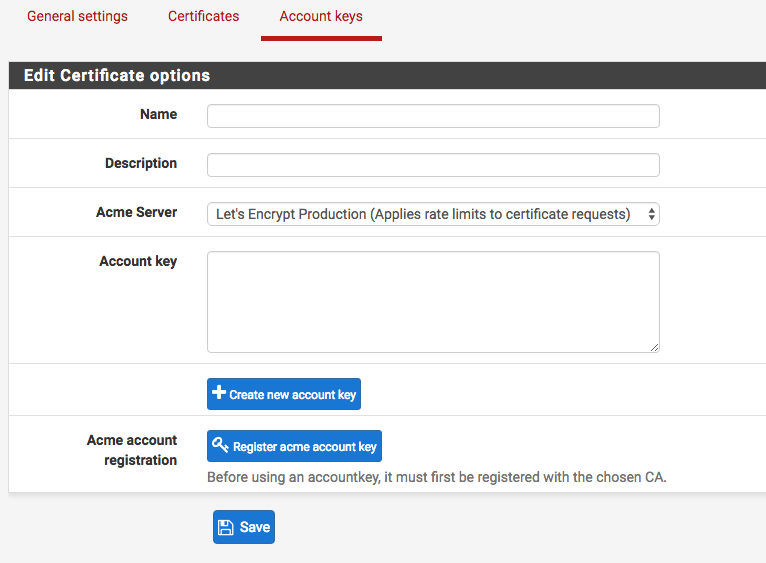The height and width of the screenshot is (563, 766).
Task: Click the Acme Server label
Action: (136, 212)
